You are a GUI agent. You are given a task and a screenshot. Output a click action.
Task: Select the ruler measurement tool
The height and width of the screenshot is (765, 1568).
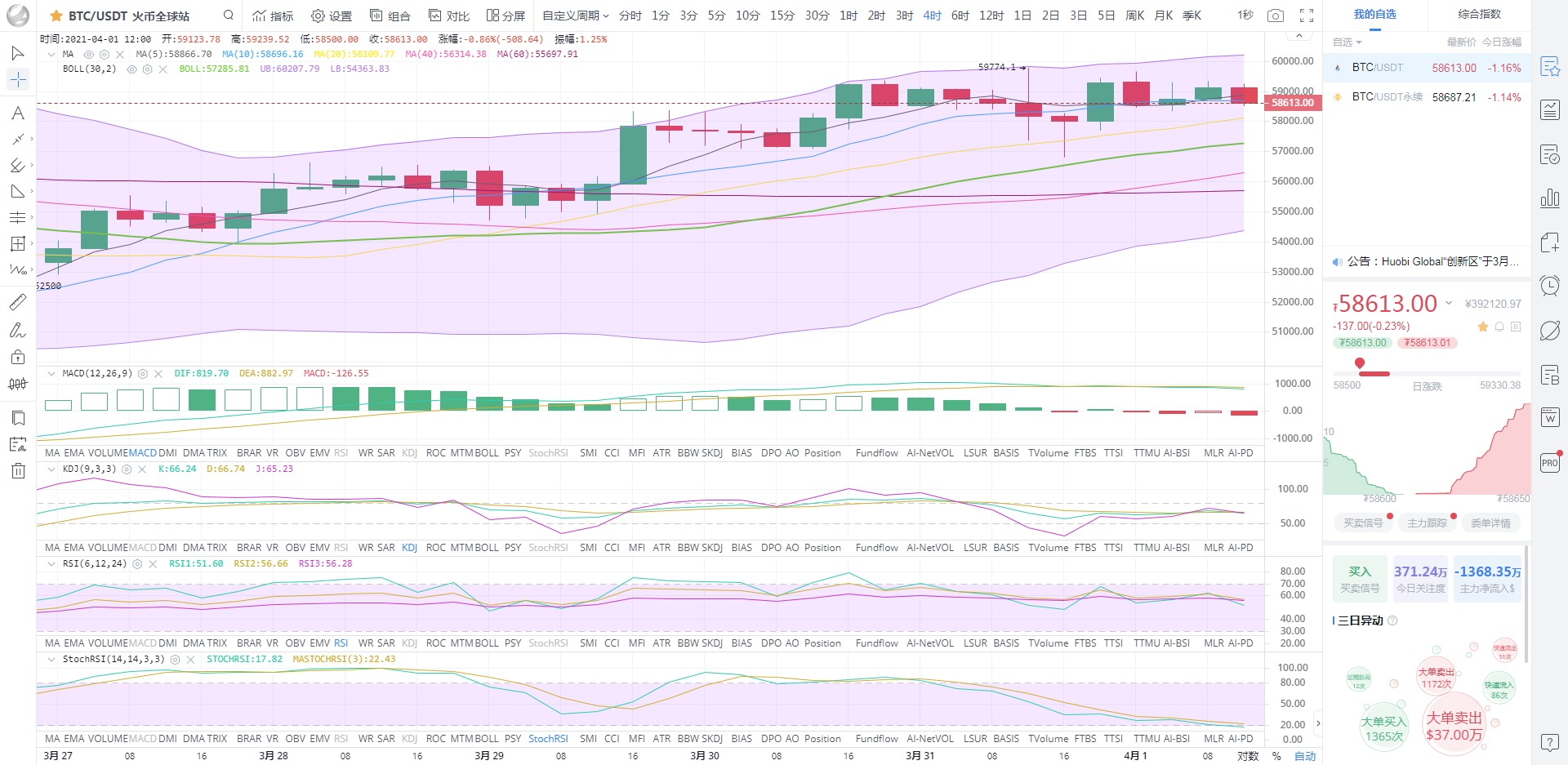18,303
